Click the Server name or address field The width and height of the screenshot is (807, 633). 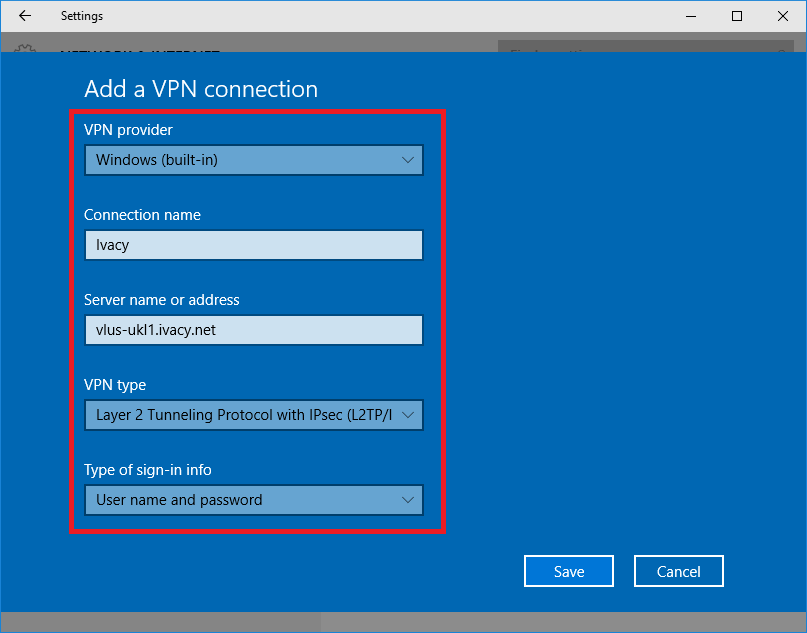click(254, 330)
